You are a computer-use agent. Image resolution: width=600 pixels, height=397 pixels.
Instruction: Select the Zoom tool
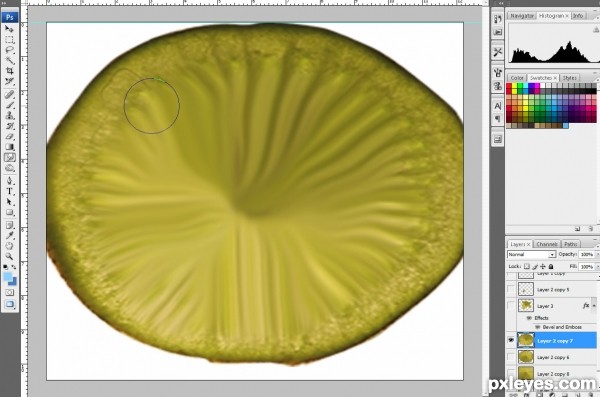pos(10,256)
